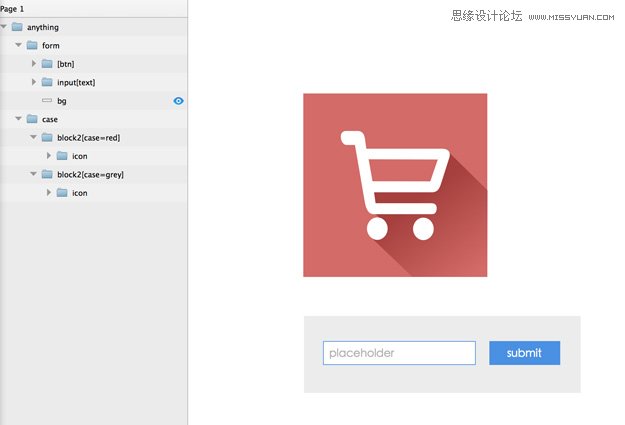625x425 pixels.
Task: Select the shopping cart icon on canvas
Action: point(395,185)
